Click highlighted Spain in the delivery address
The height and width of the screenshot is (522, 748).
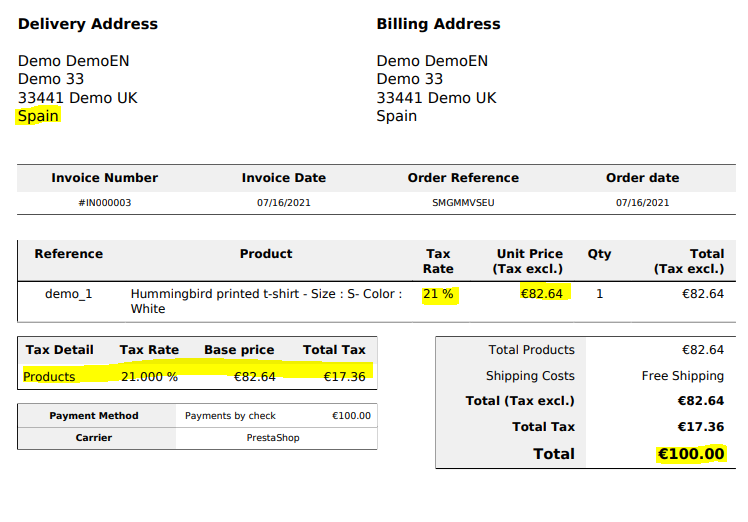coord(39,116)
